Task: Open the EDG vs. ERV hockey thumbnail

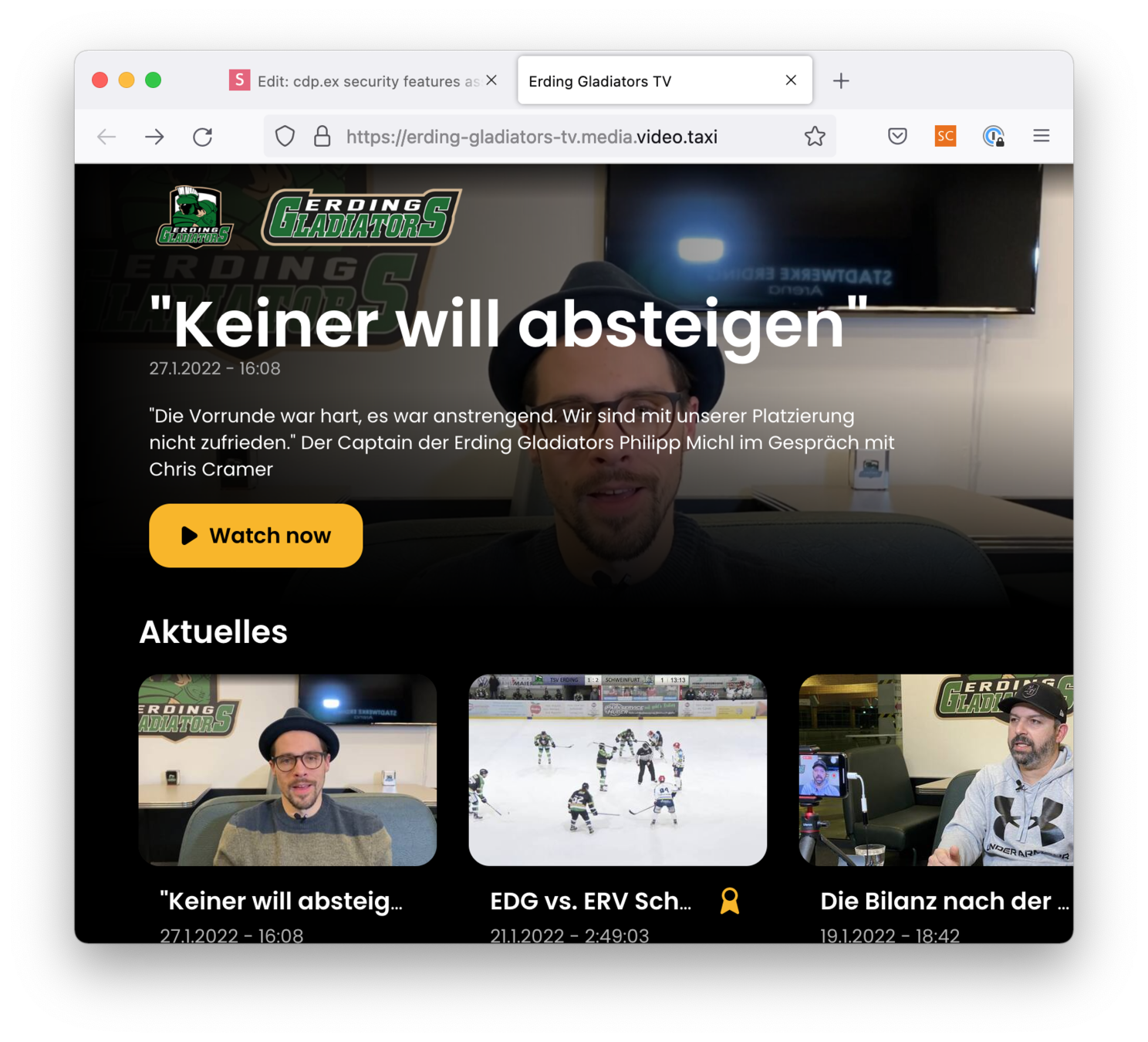Action: click(617, 770)
